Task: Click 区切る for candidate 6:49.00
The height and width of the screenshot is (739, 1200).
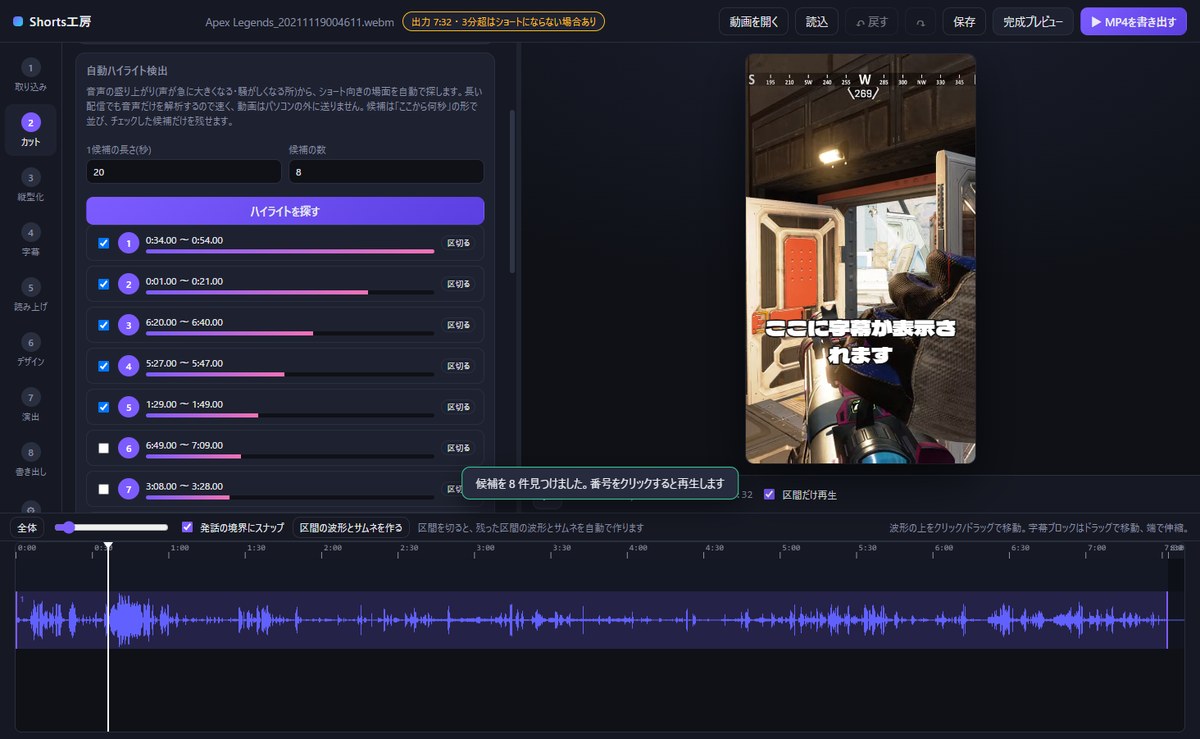Action: click(458, 448)
